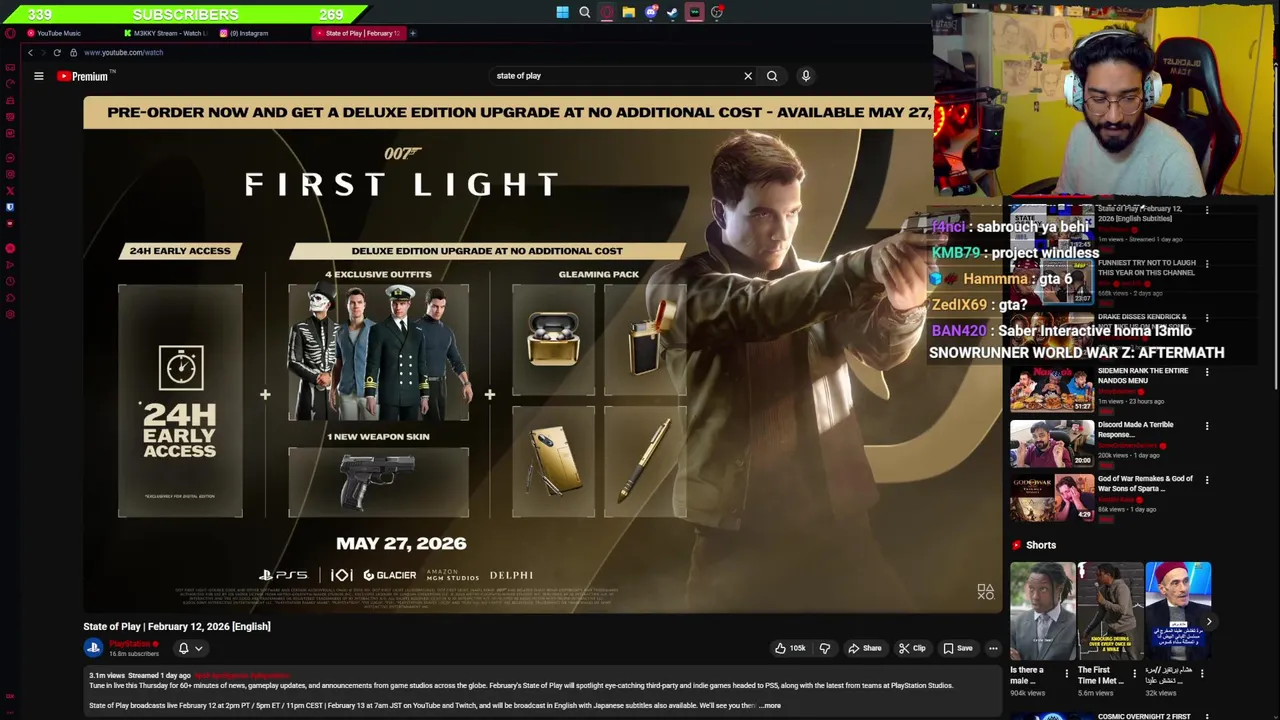Open 'Cosmic Overnight 2 First' video title
1280x720 pixels.
coord(1143,716)
